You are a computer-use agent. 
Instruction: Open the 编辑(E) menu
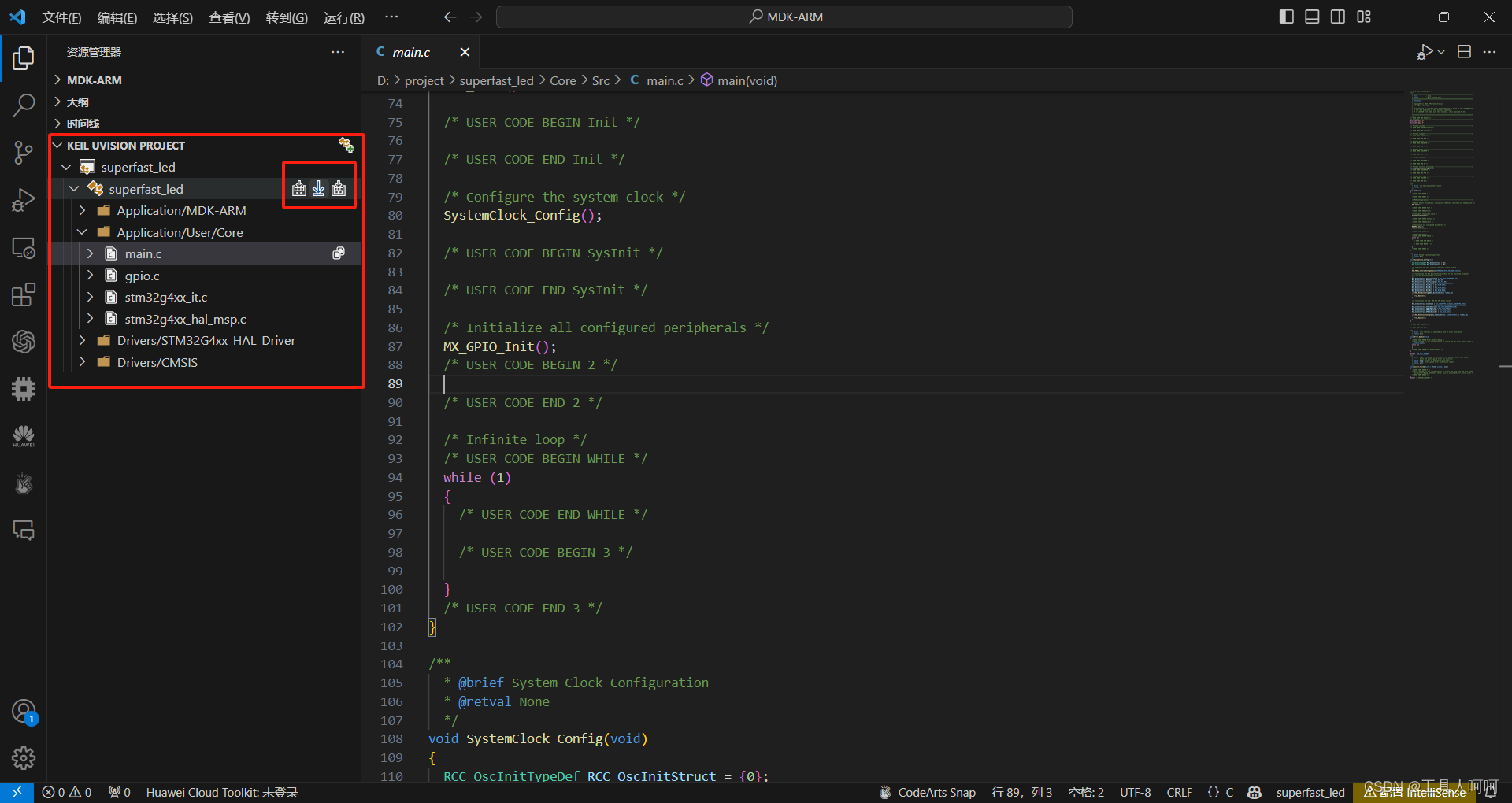(x=117, y=17)
